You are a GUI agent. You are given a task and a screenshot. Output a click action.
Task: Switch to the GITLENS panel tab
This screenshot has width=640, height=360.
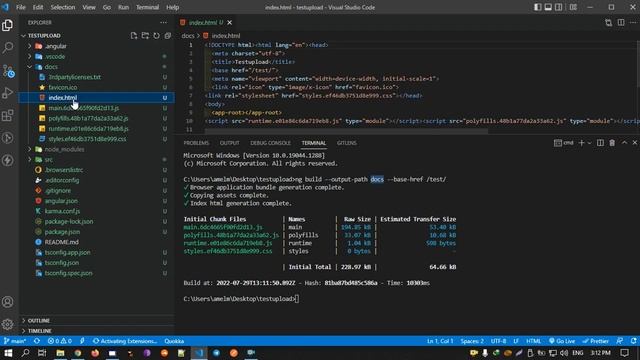pyautogui.click(x=347, y=143)
